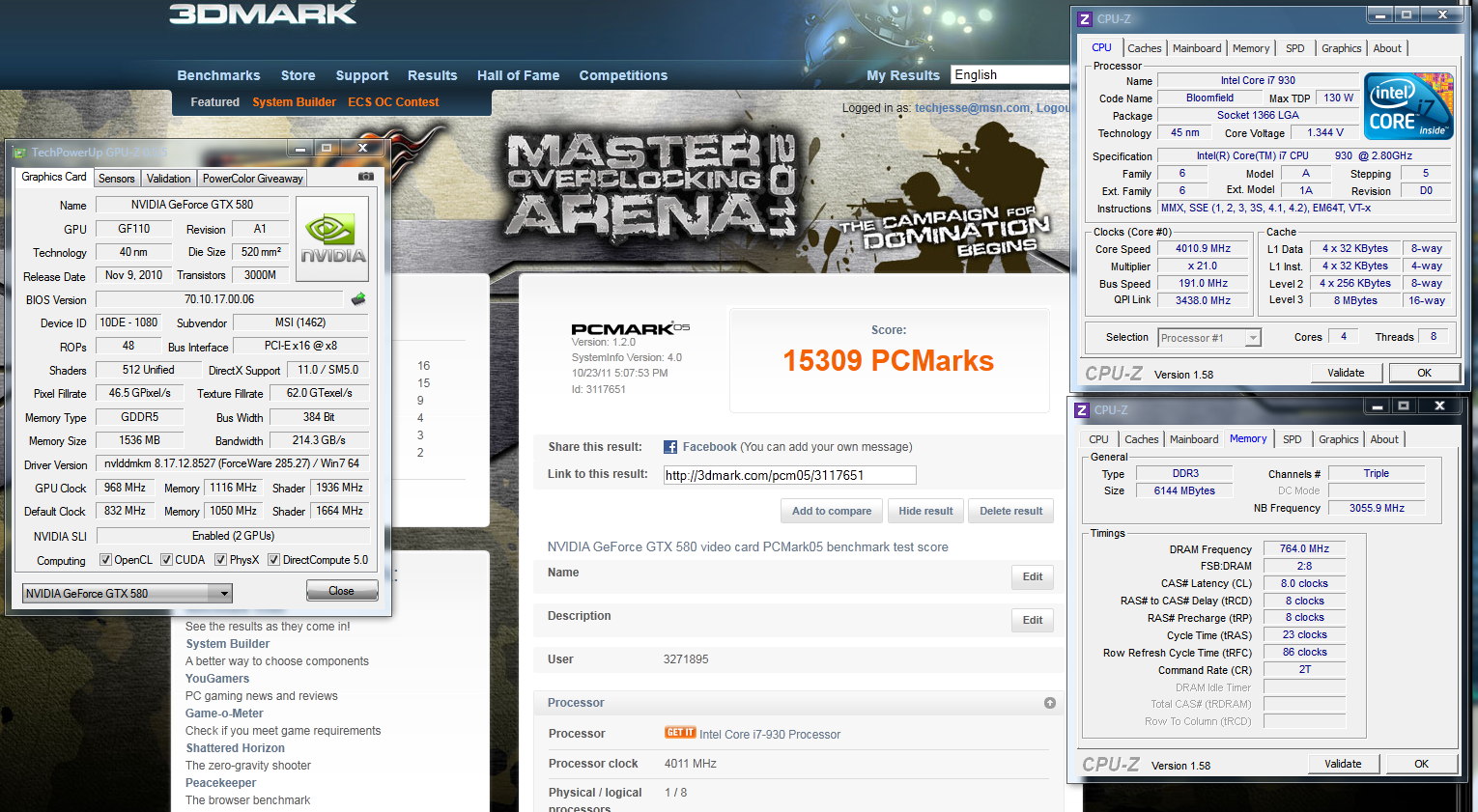Click Close button in GPU-Z
Viewport: 1478px width, 812px height.
click(x=342, y=590)
